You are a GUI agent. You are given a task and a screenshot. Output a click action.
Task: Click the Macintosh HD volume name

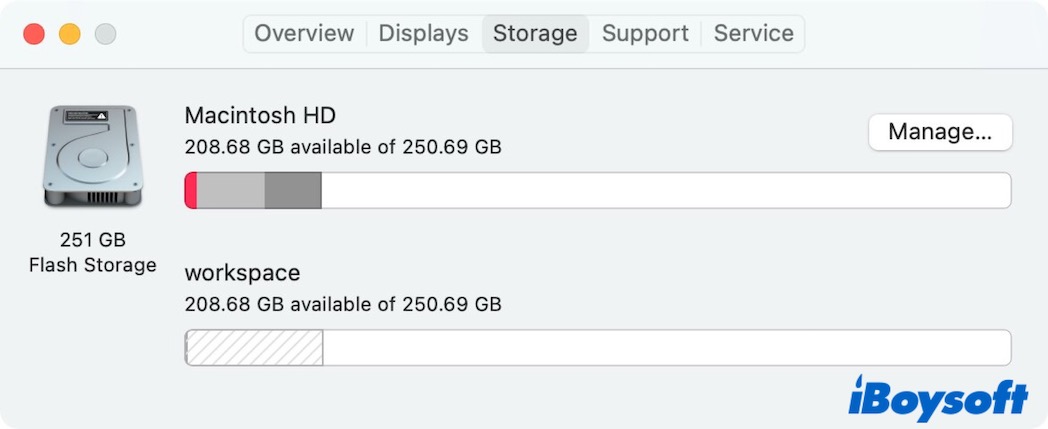pyautogui.click(x=266, y=115)
